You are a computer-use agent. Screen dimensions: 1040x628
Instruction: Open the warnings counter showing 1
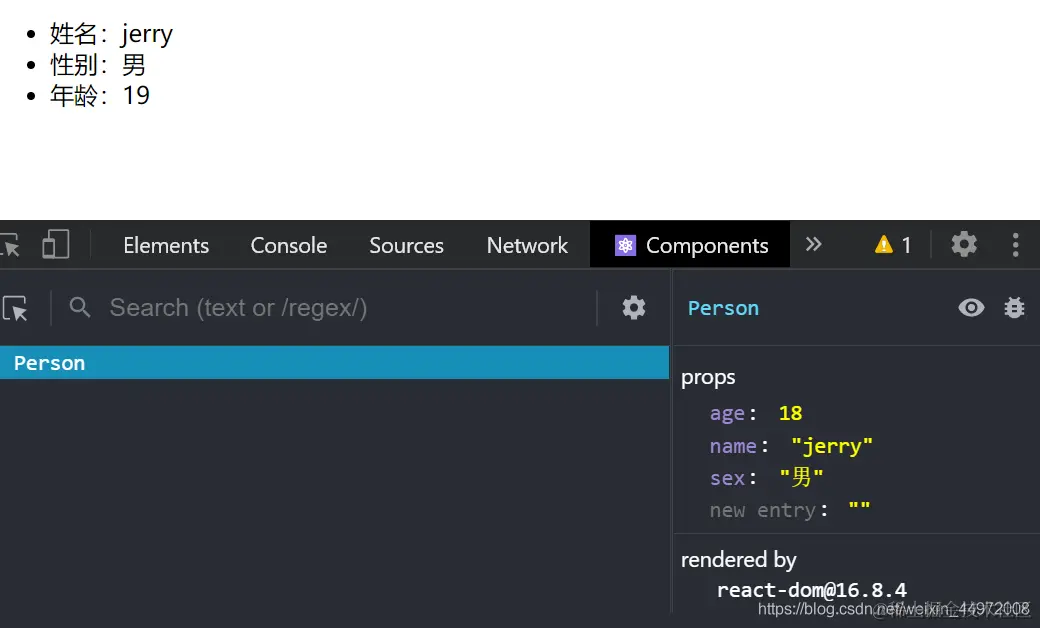tap(893, 245)
